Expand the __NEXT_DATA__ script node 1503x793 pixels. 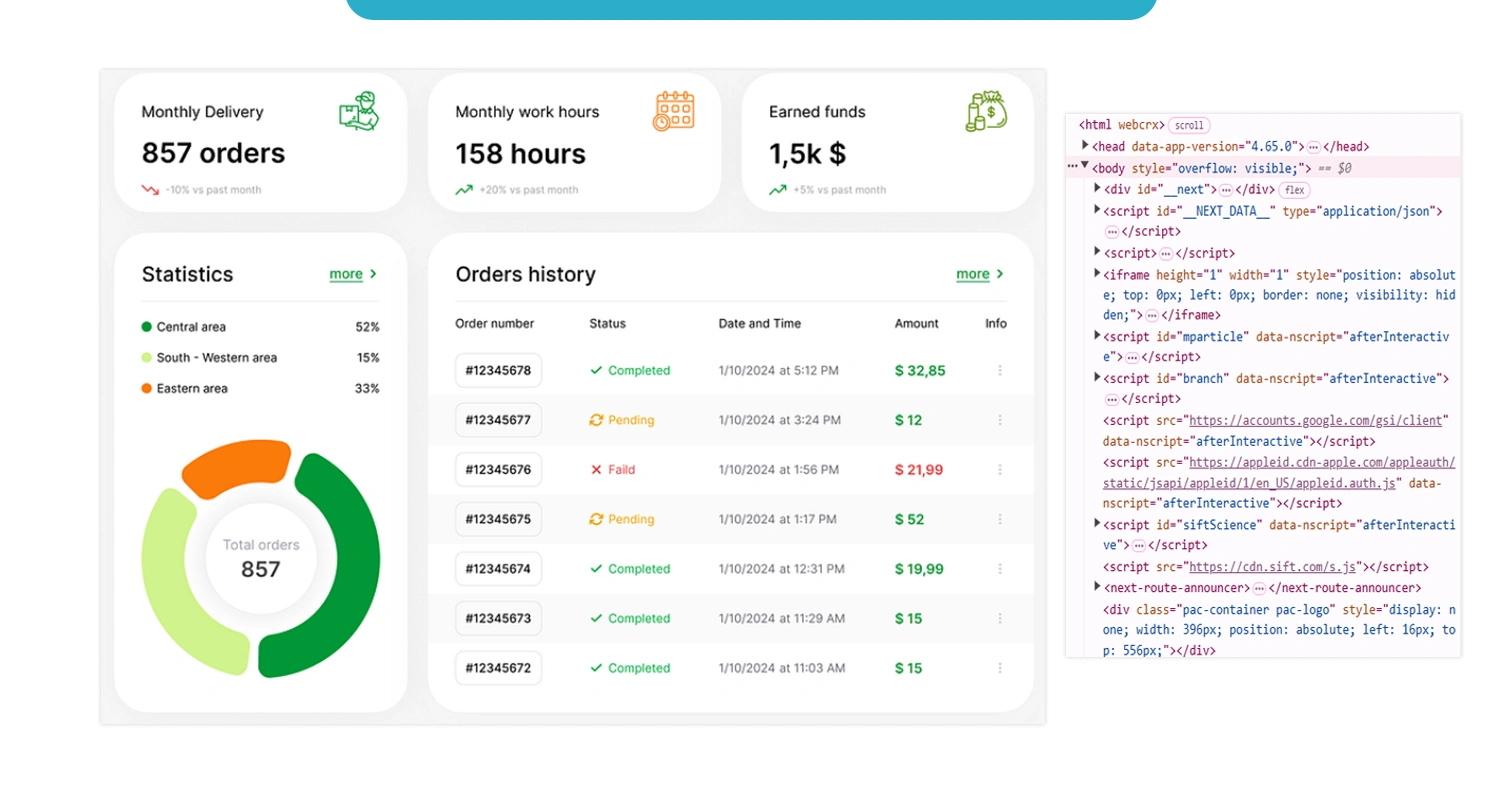[1097, 211]
